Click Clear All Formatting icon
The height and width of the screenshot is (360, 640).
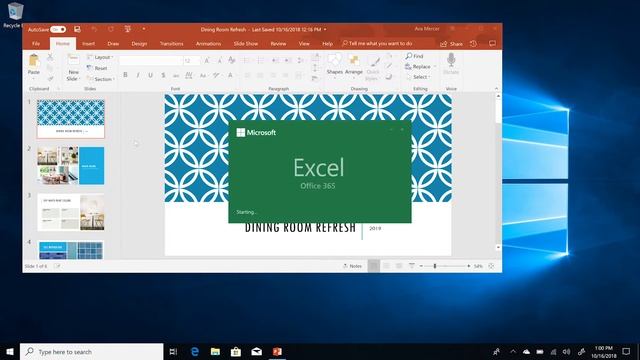pos(232,60)
